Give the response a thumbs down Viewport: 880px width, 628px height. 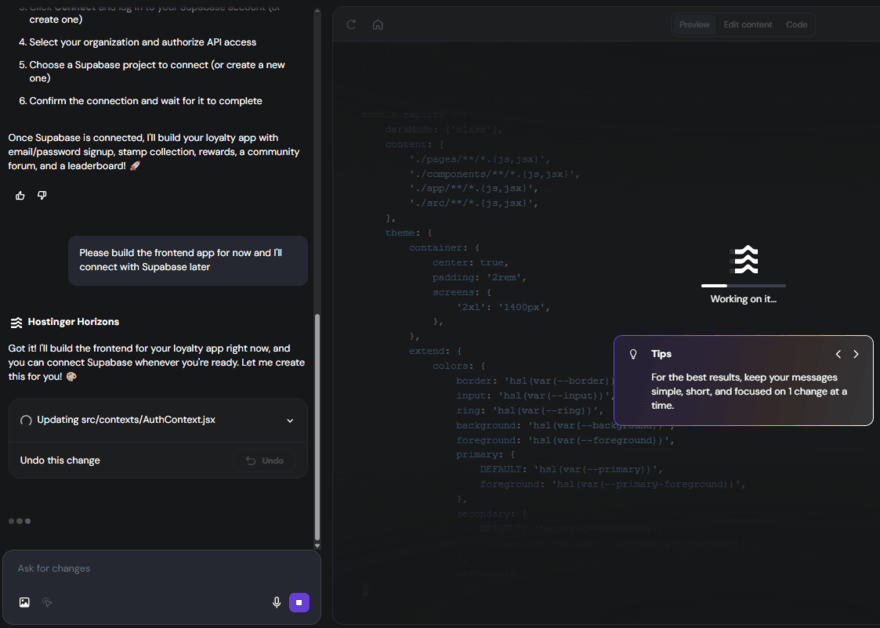coord(43,195)
